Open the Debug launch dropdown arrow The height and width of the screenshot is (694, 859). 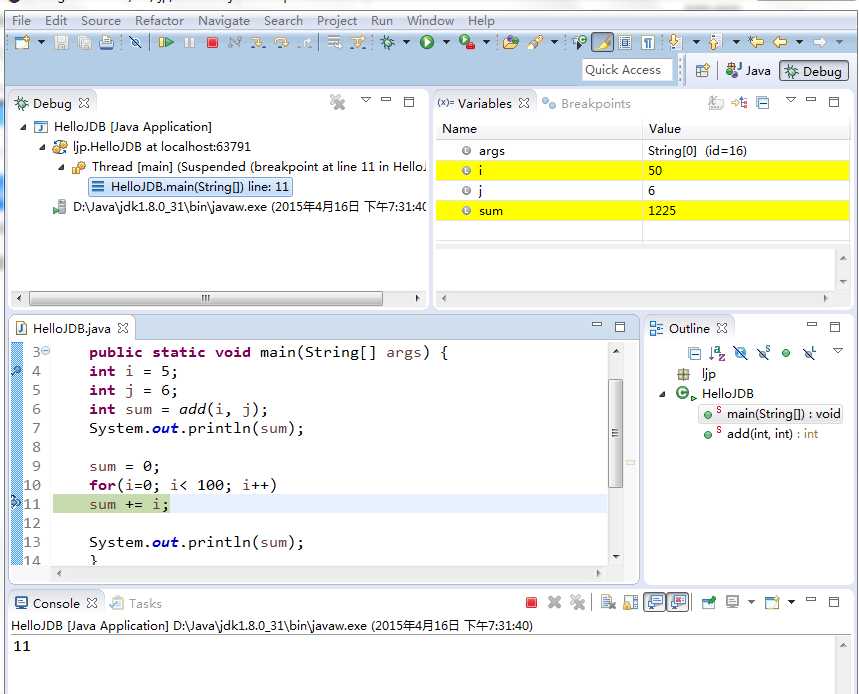pyautogui.click(x=406, y=42)
